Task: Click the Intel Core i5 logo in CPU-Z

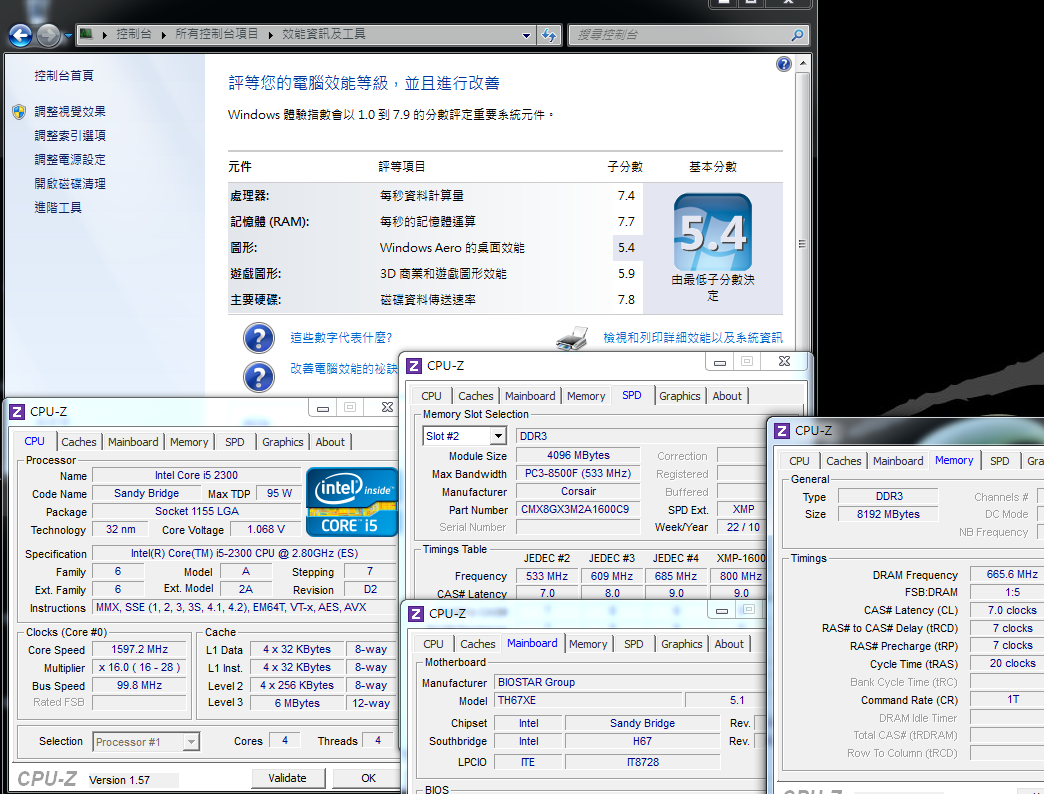Action: (352, 502)
